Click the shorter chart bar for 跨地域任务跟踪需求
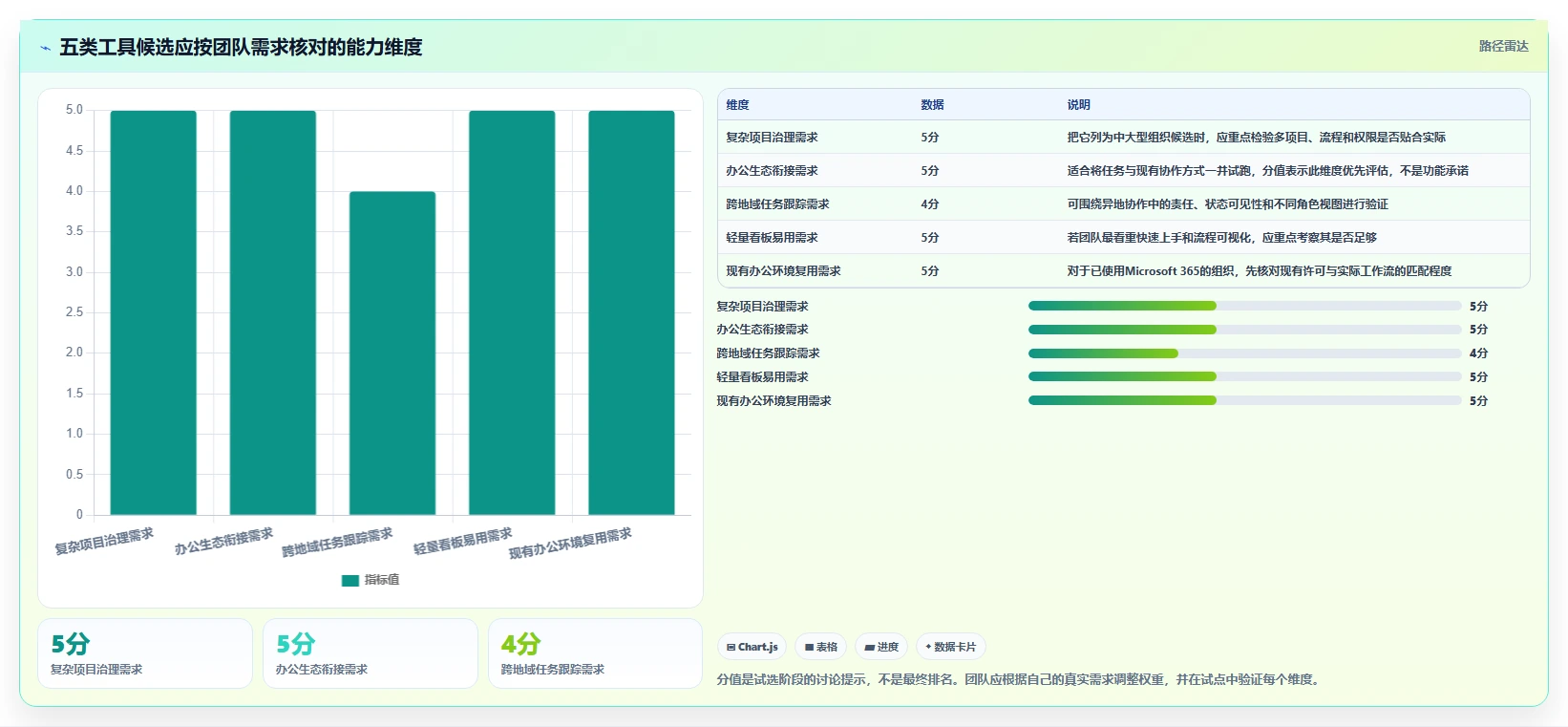Viewport: 1568px width, 727px height. tap(392, 353)
